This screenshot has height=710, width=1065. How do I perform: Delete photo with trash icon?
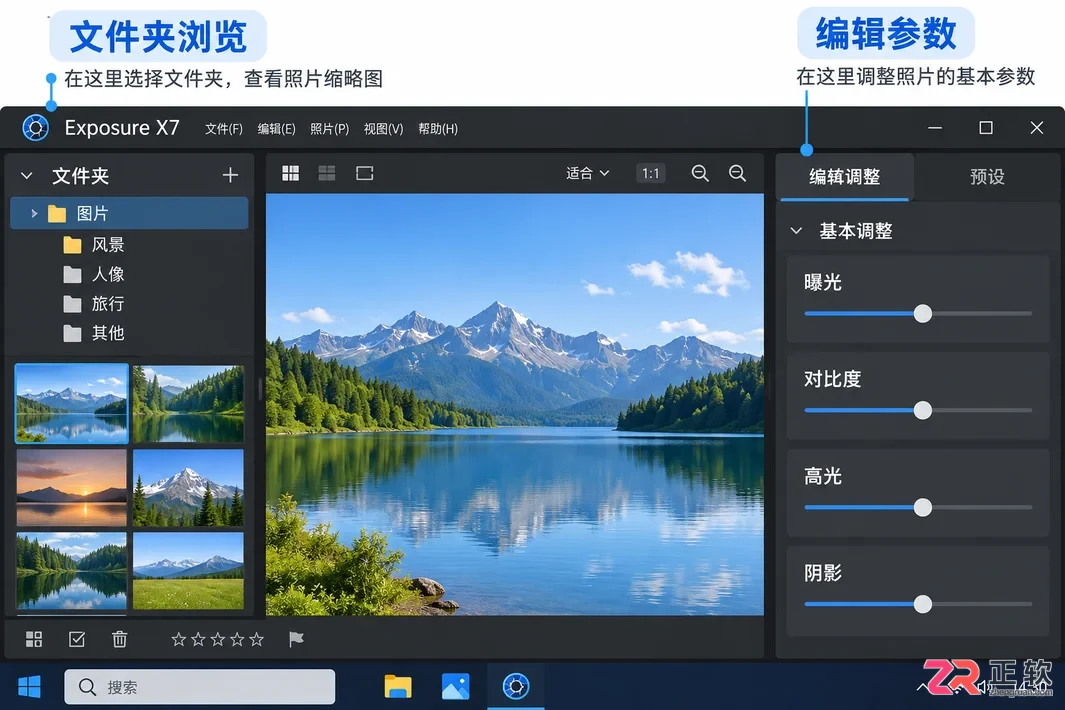[120, 639]
